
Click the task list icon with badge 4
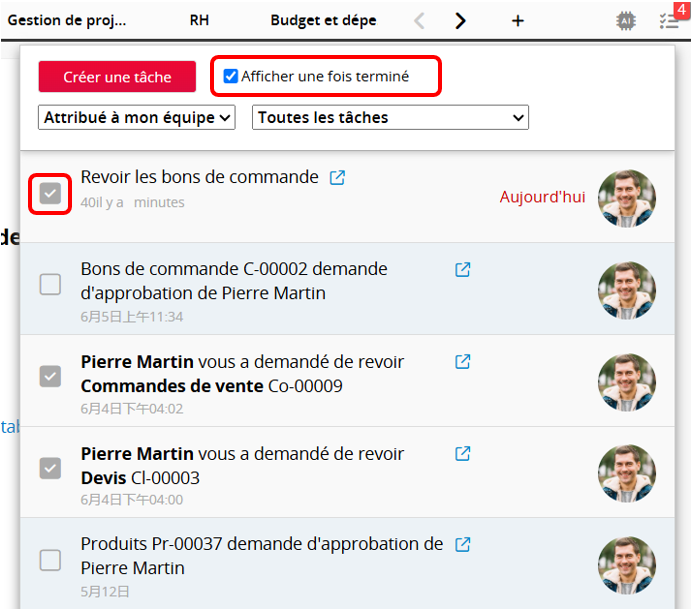(669, 21)
